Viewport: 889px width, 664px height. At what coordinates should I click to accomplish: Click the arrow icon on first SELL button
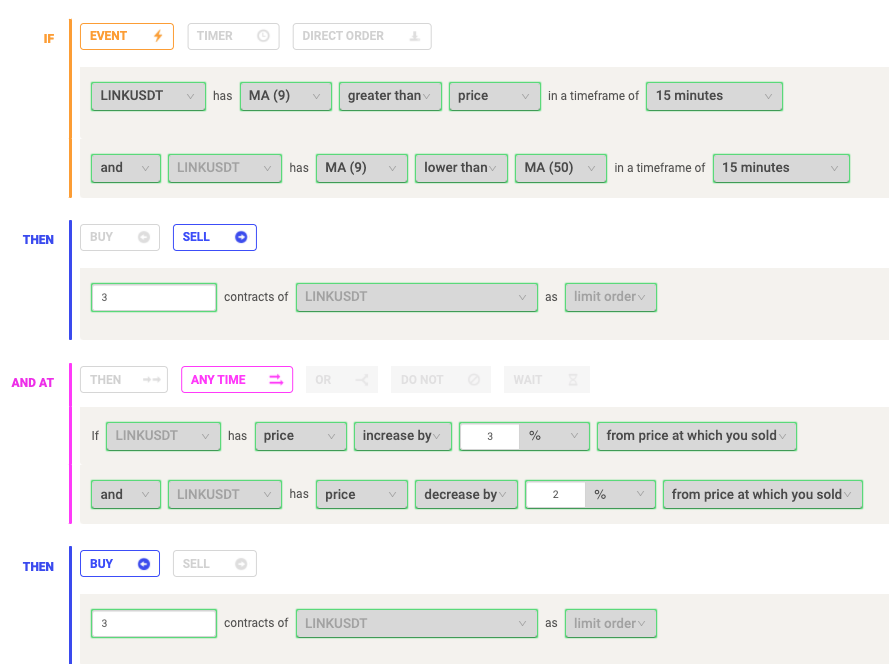241,237
